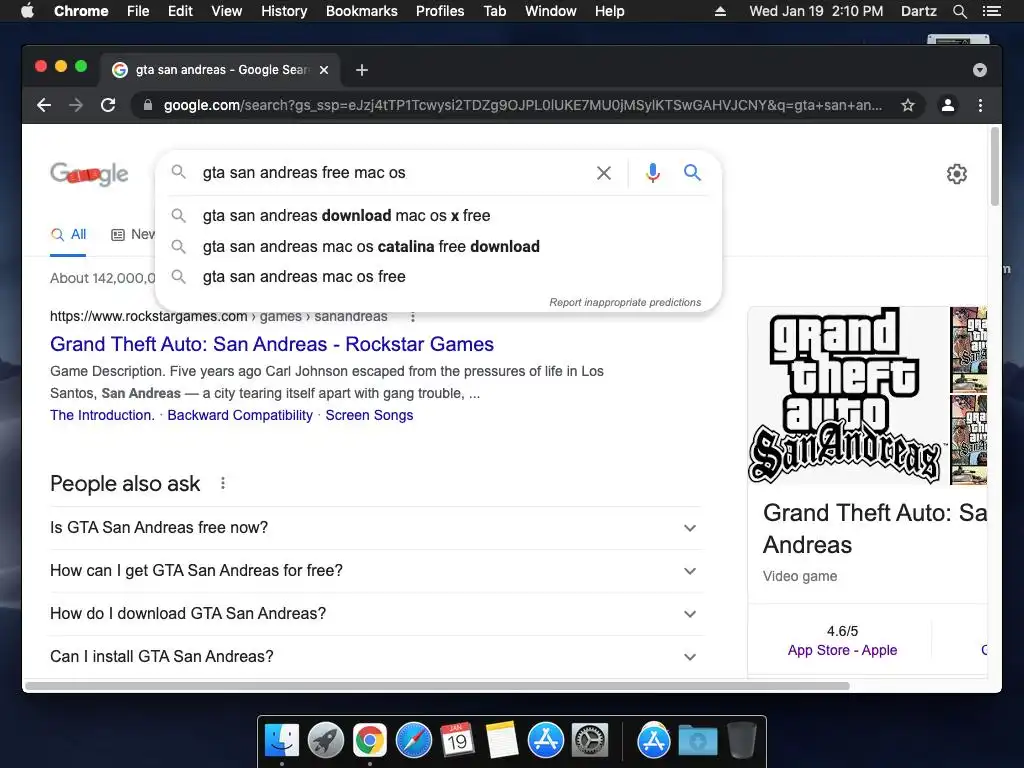Viewport: 1024px width, 768px height.
Task: Open Grand Theft Auto: San Andreas - Rockstar Games result
Action: [272, 344]
